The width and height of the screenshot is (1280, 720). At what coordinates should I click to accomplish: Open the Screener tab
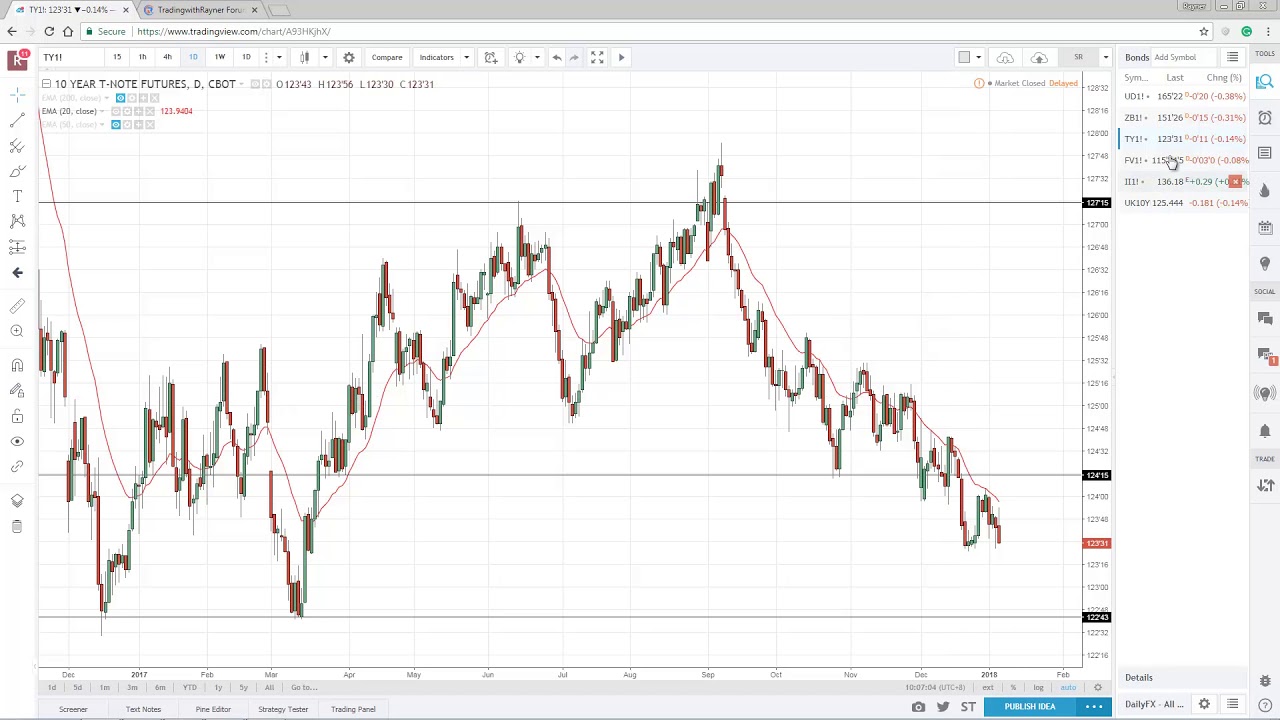[73, 709]
